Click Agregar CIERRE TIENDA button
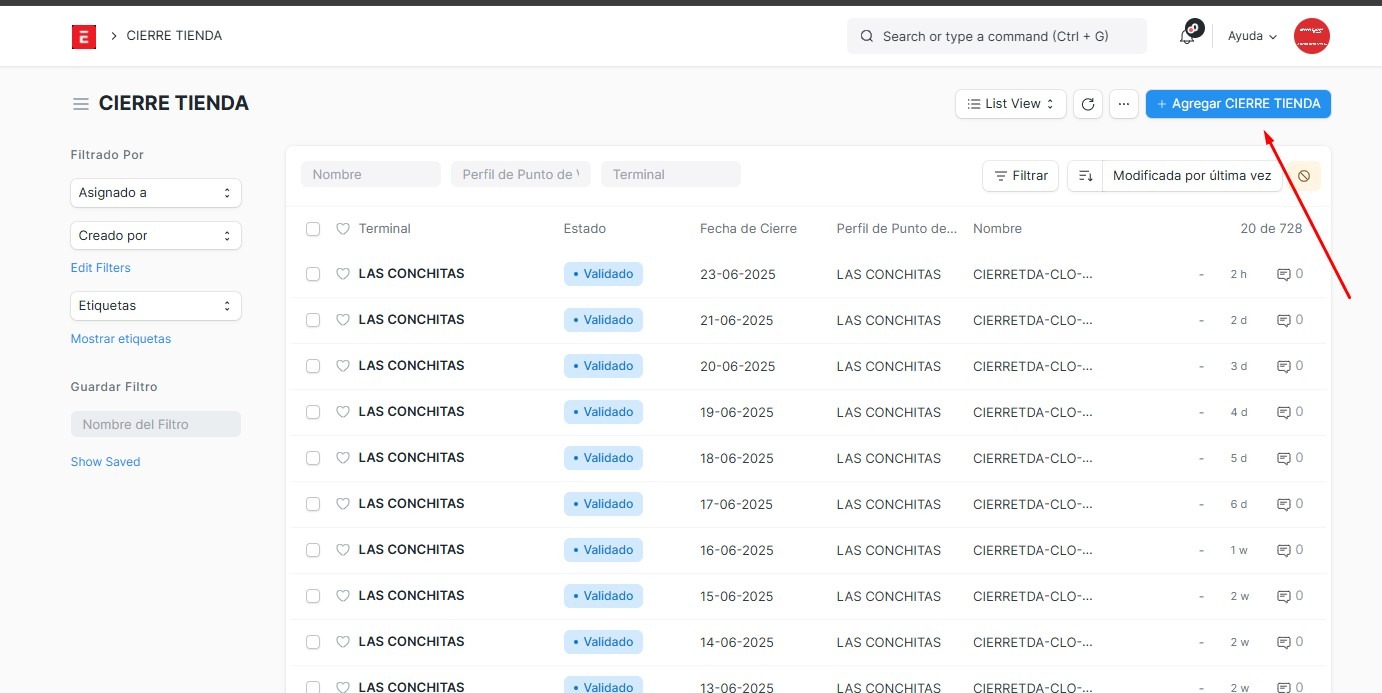This screenshot has height=693, width=1382. [1238, 104]
